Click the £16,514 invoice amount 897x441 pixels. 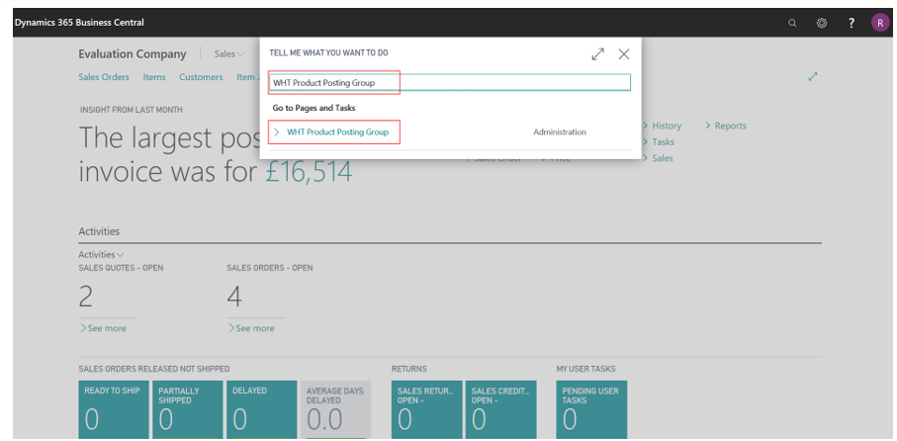(309, 172)
